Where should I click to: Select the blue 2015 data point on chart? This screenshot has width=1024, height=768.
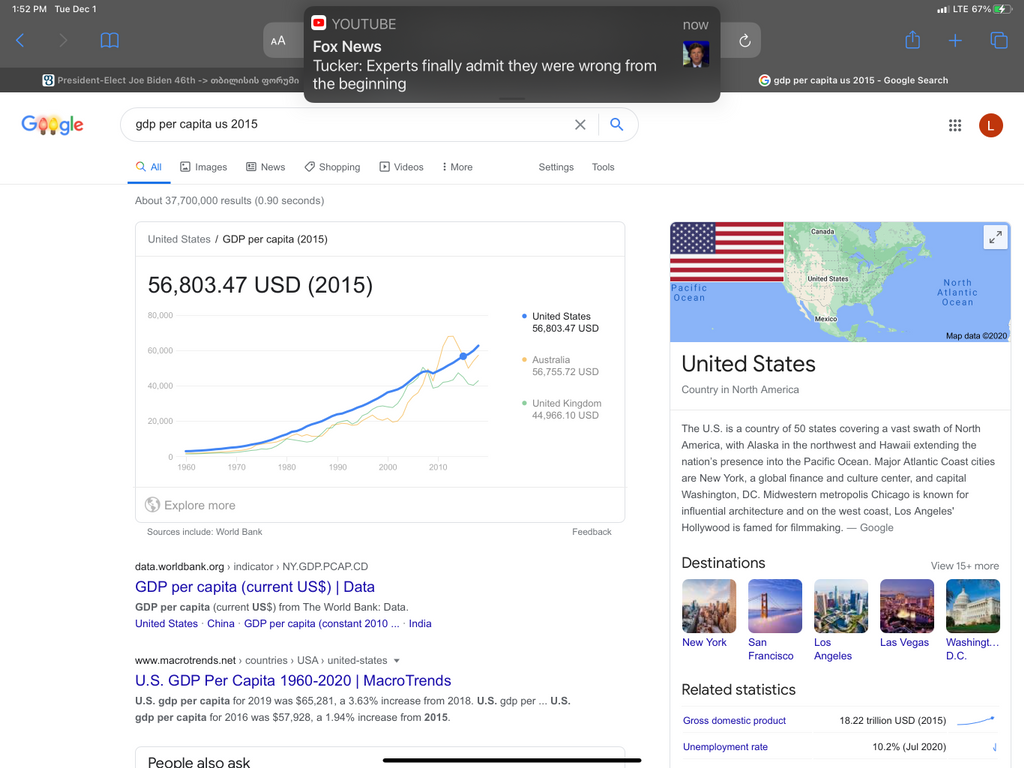point(463,356)
